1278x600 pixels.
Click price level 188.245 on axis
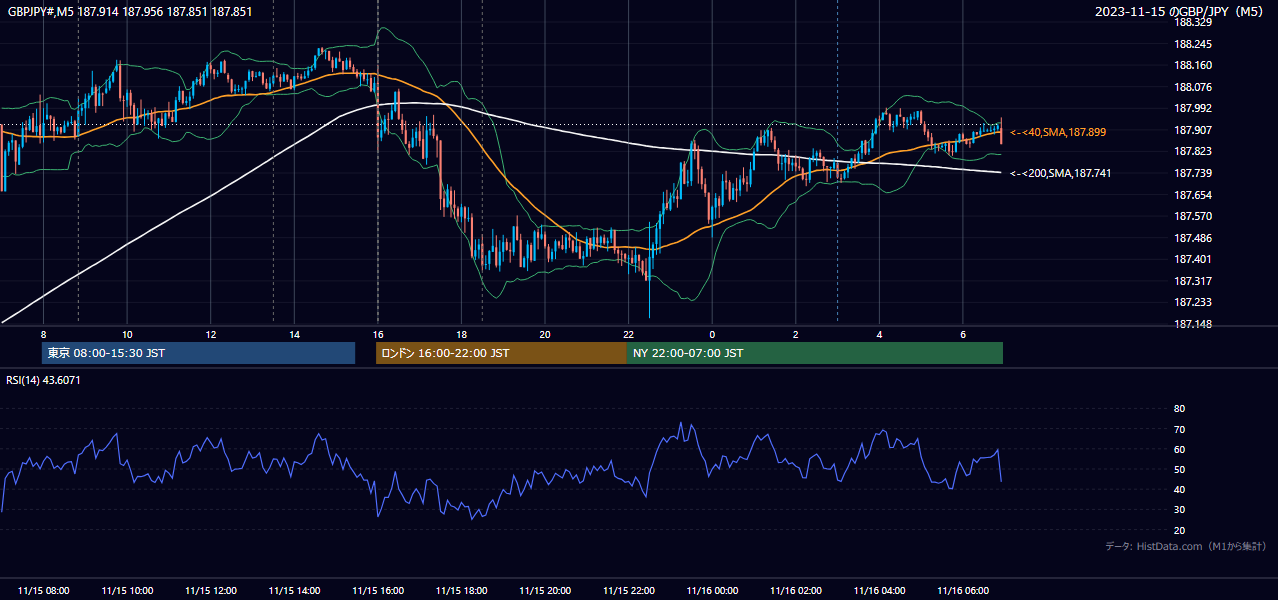point(1193,44)
